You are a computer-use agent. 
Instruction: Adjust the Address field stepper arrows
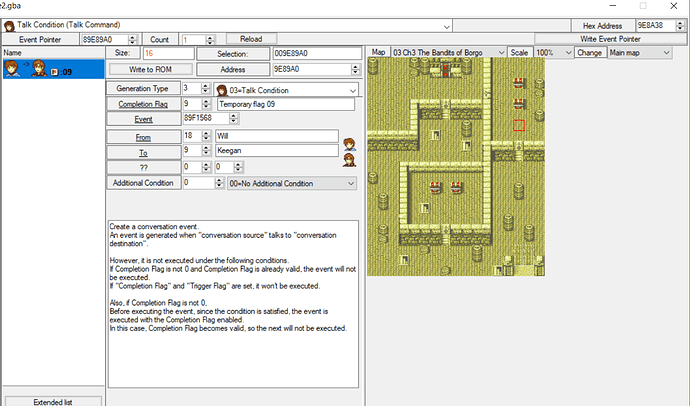[x=356, y=69]
